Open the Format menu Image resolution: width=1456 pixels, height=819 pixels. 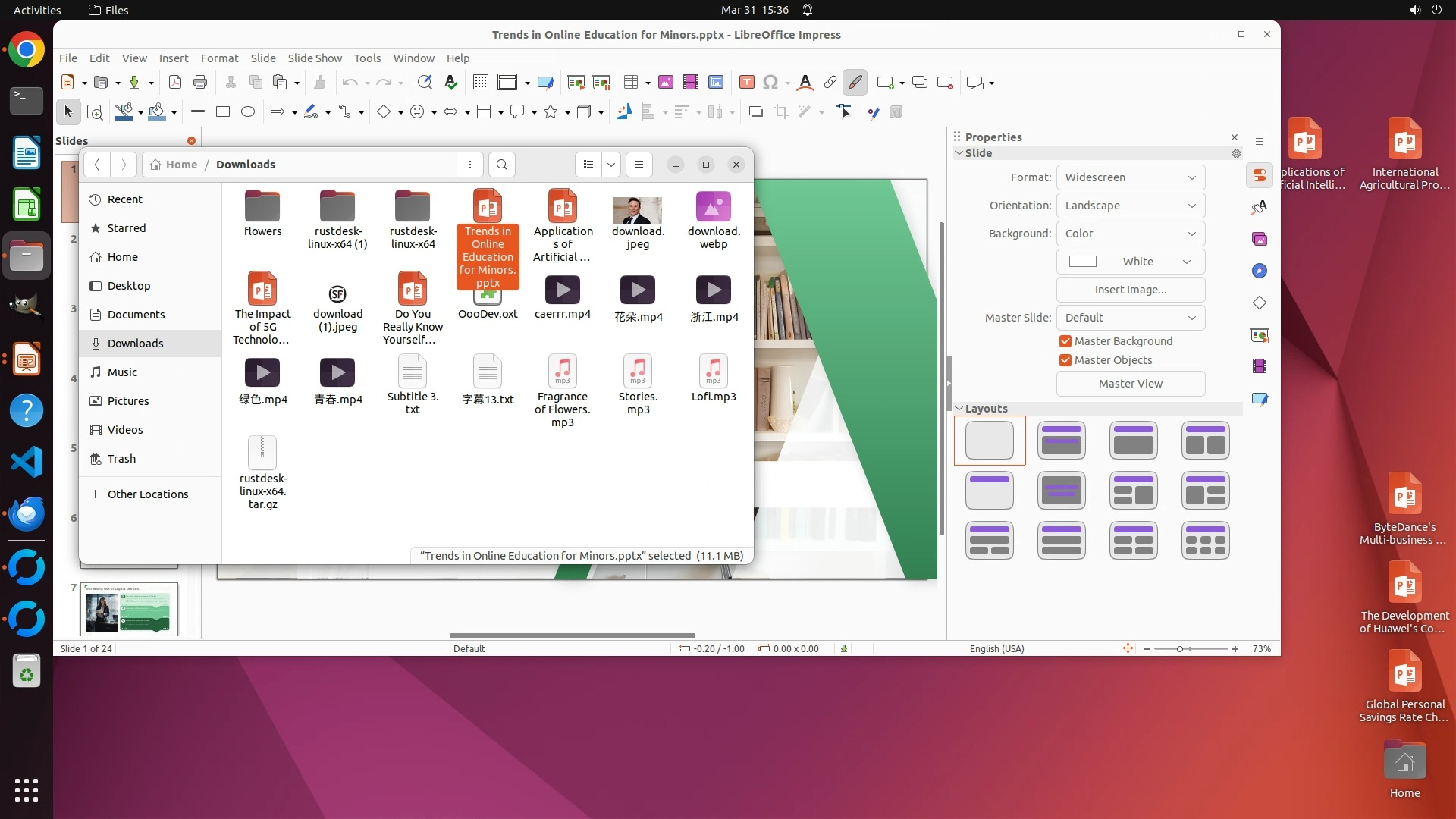coord(219,58)
